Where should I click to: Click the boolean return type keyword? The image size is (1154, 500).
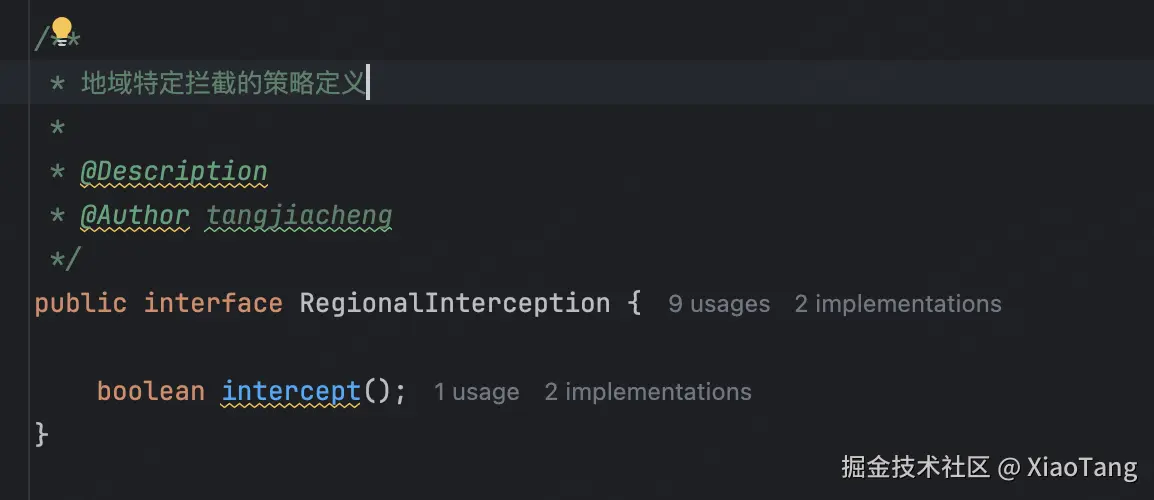(150, 391)
